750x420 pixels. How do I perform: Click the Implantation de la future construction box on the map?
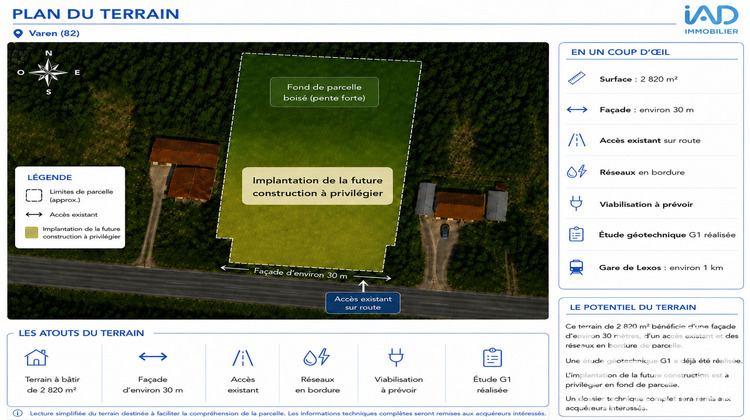coord(318,186)
